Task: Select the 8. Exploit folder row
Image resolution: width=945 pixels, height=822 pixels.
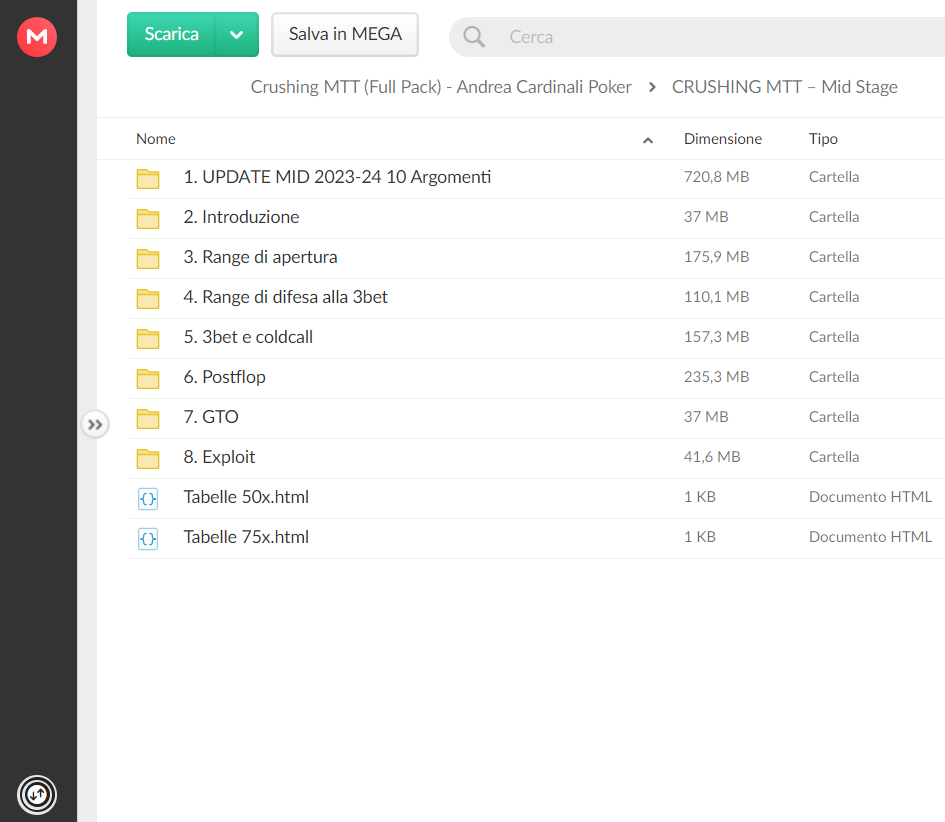Action: (537, 459)
